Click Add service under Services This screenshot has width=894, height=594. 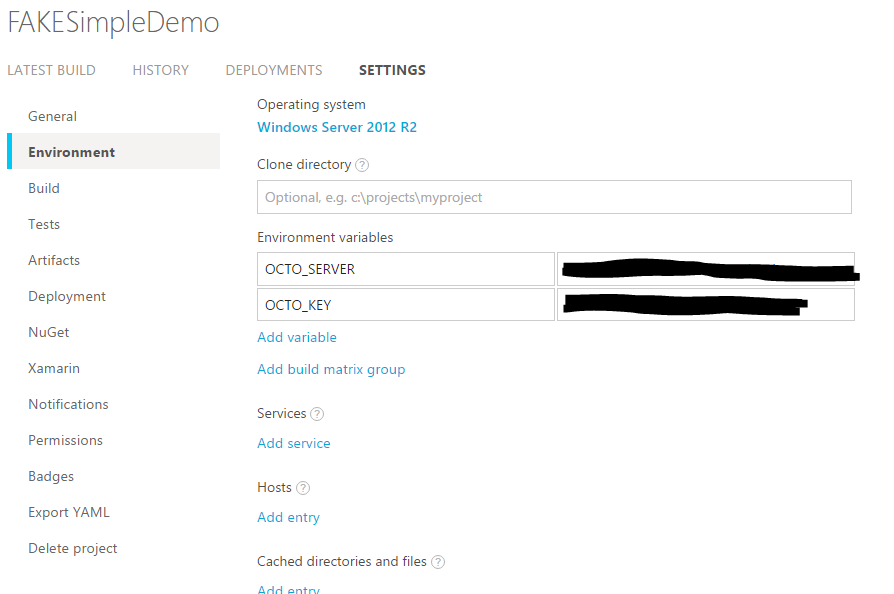click(293, 443)
